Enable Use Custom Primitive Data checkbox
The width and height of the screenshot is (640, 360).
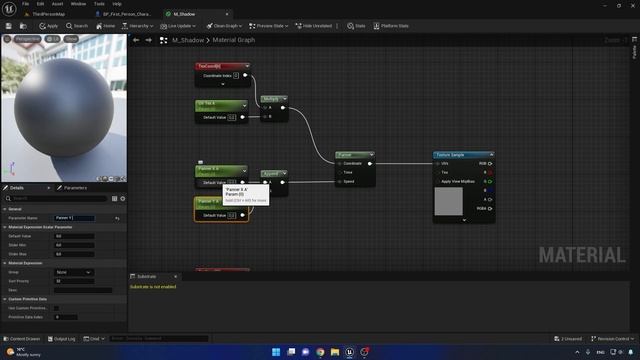56,308
